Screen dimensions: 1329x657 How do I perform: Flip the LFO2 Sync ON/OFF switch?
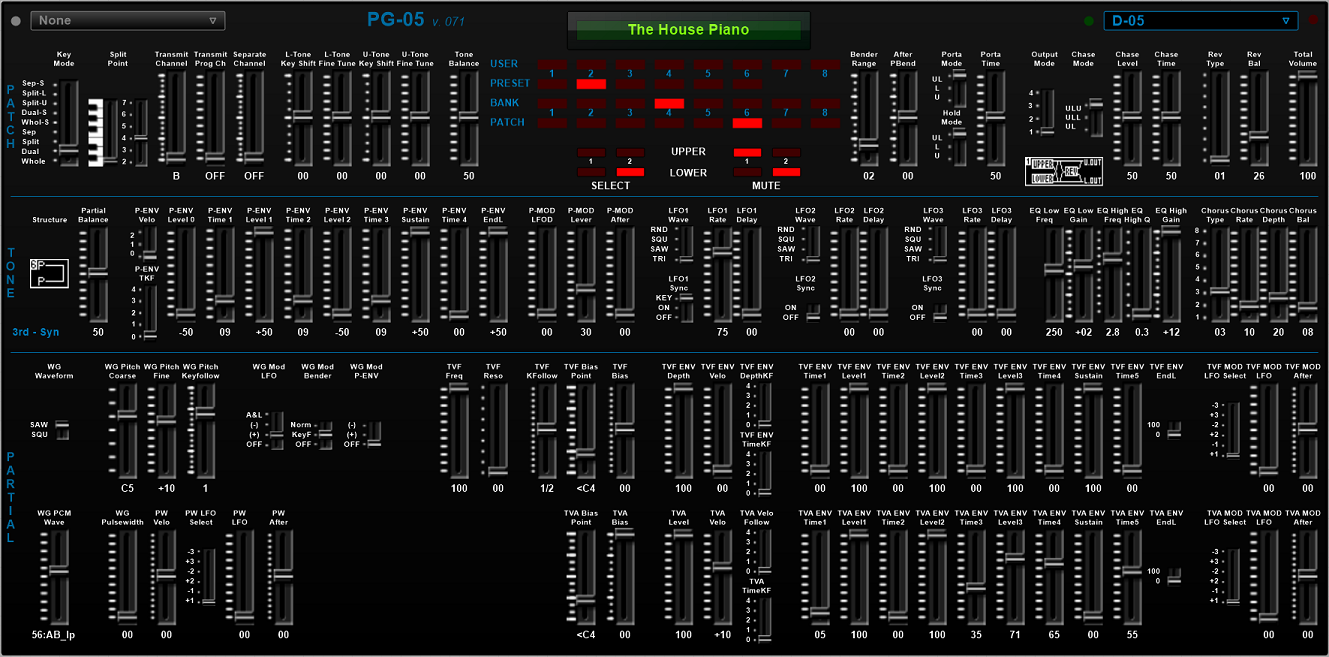click(813, 312)
